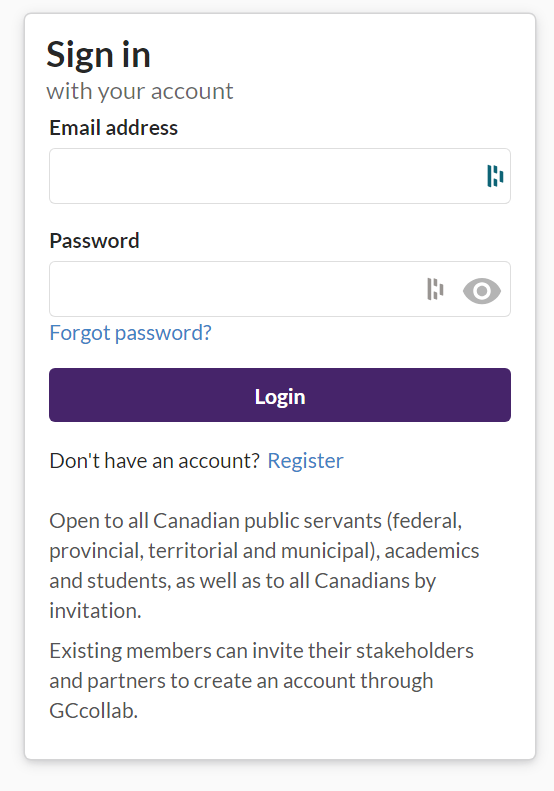This screenshot has width=554, height=791.
Task: Click the word GCcollab at paragraph end
Action: [x=93, y=711]
